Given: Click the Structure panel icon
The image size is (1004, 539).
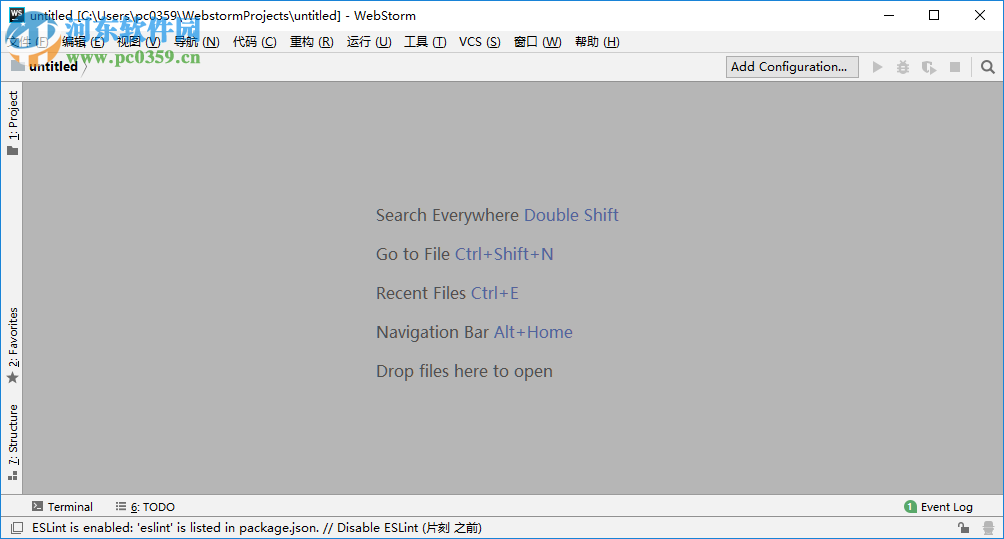Looking at the screenshot, I should [x=12, y=476].
